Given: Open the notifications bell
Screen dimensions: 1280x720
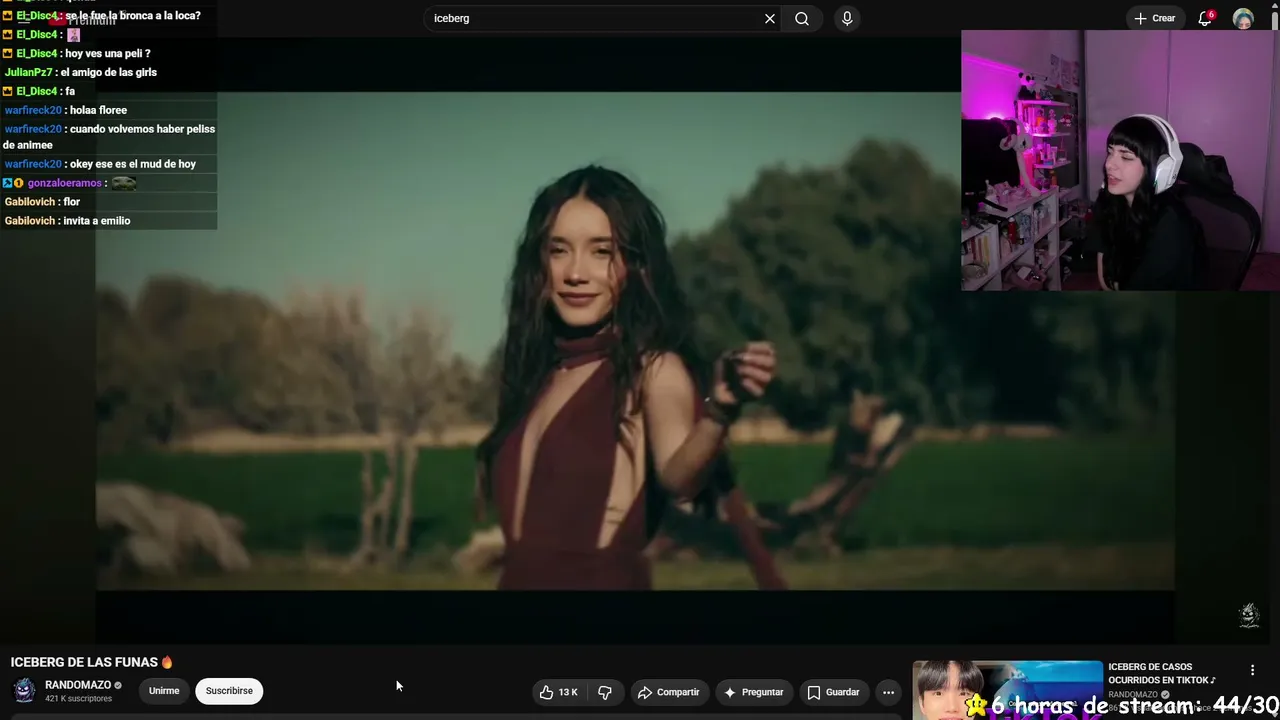Looking at the screenshot, I should pos(1205,18).
